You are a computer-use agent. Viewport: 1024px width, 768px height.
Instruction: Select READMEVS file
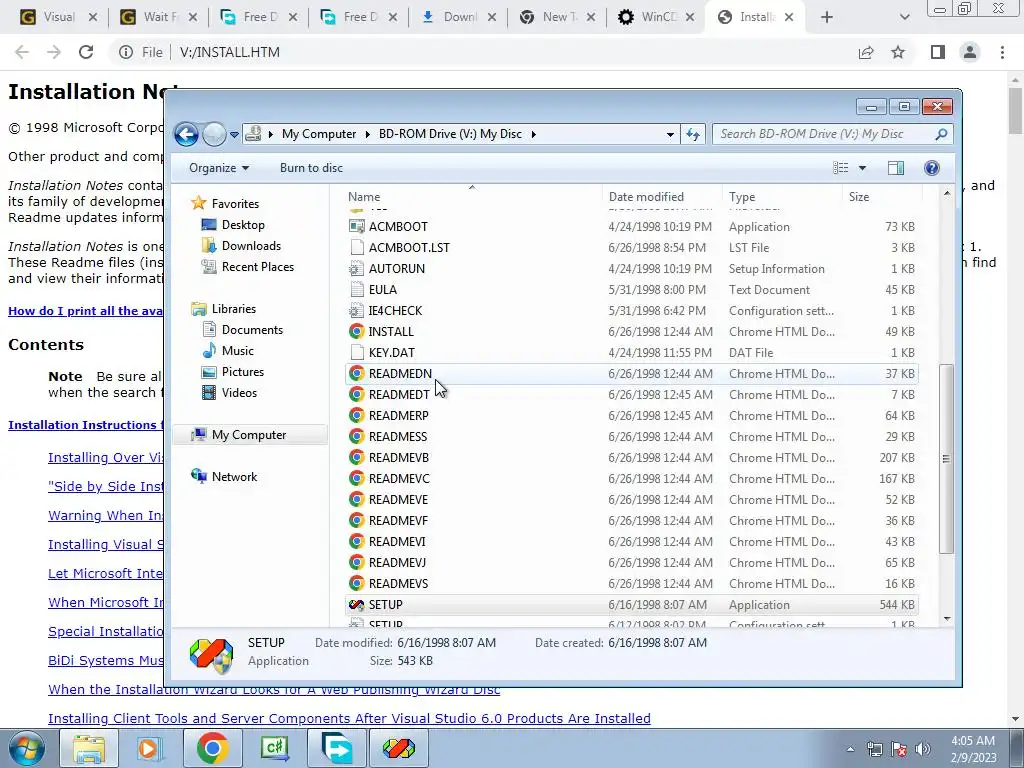(632, 584)
